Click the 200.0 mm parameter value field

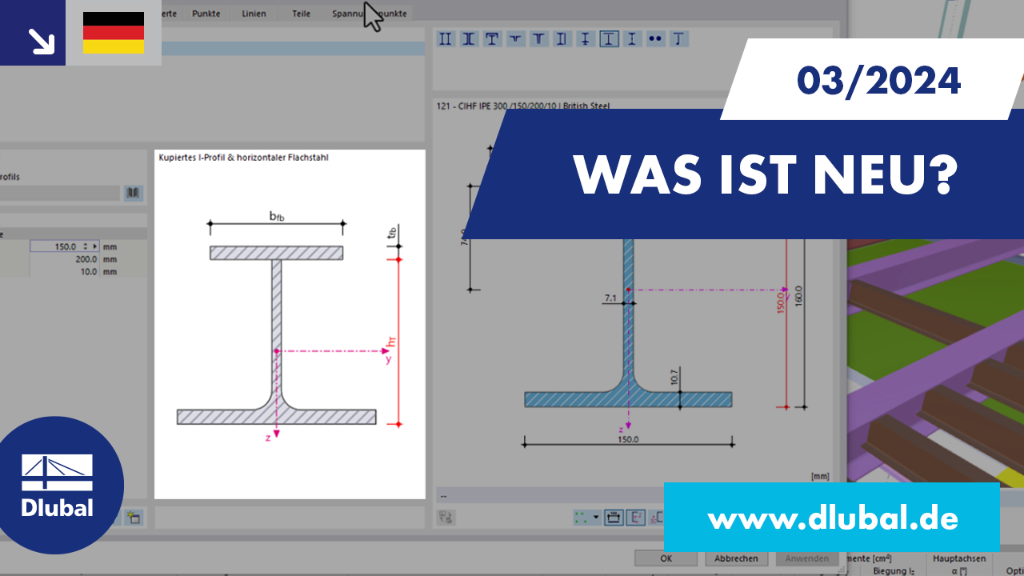pyautogui.click(x=64, y=259)
